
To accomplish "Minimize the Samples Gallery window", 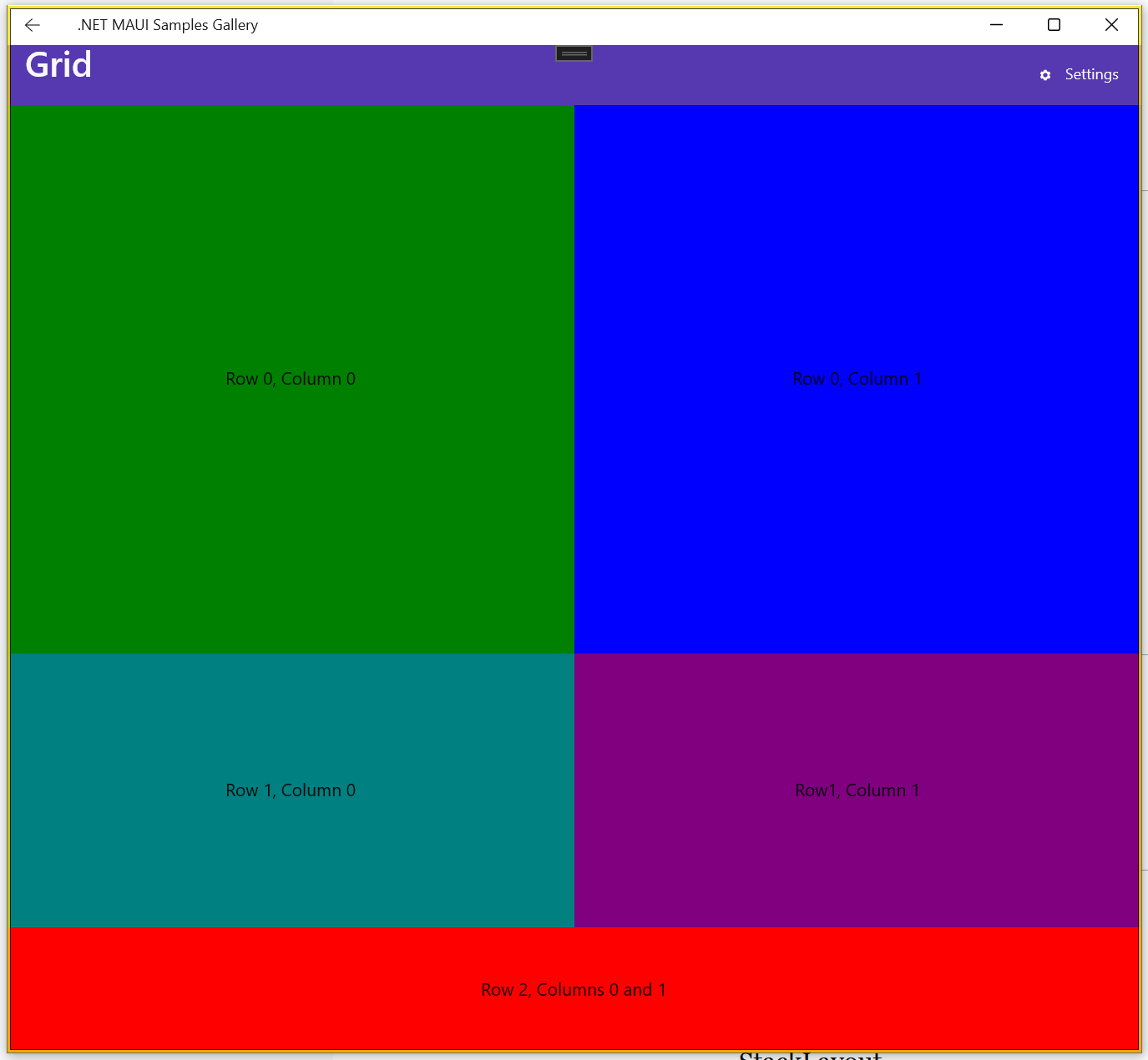I will pos(996,25).
